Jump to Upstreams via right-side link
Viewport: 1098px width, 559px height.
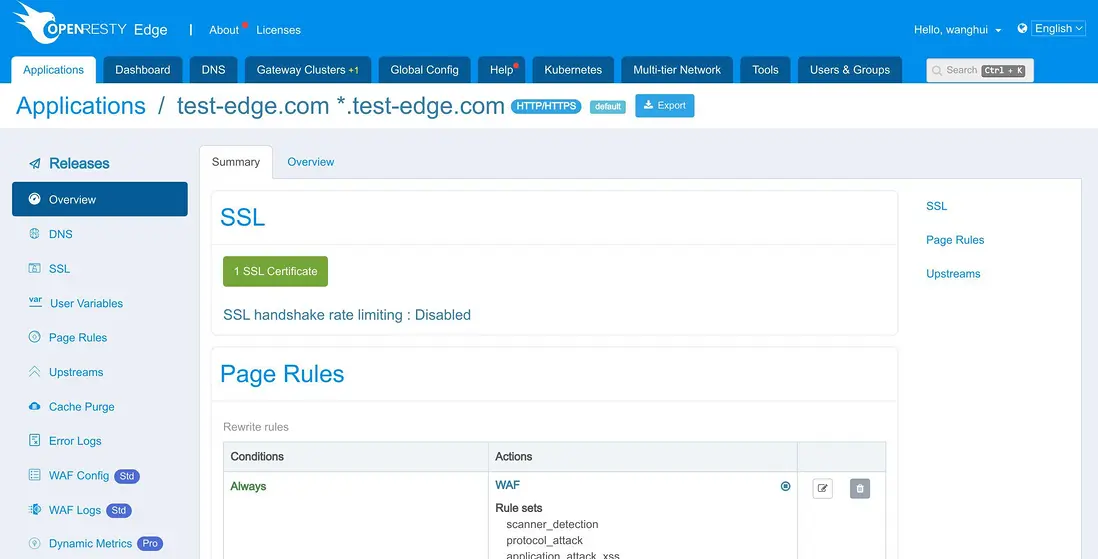point(953,274)
